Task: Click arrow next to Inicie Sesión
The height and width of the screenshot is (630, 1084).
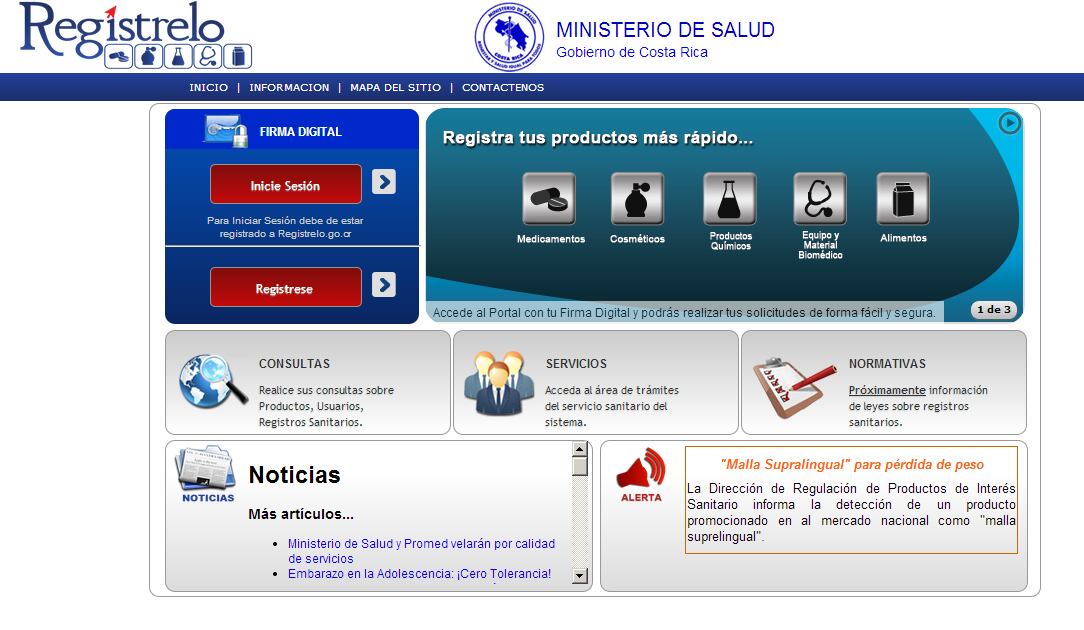Action: 384,182
